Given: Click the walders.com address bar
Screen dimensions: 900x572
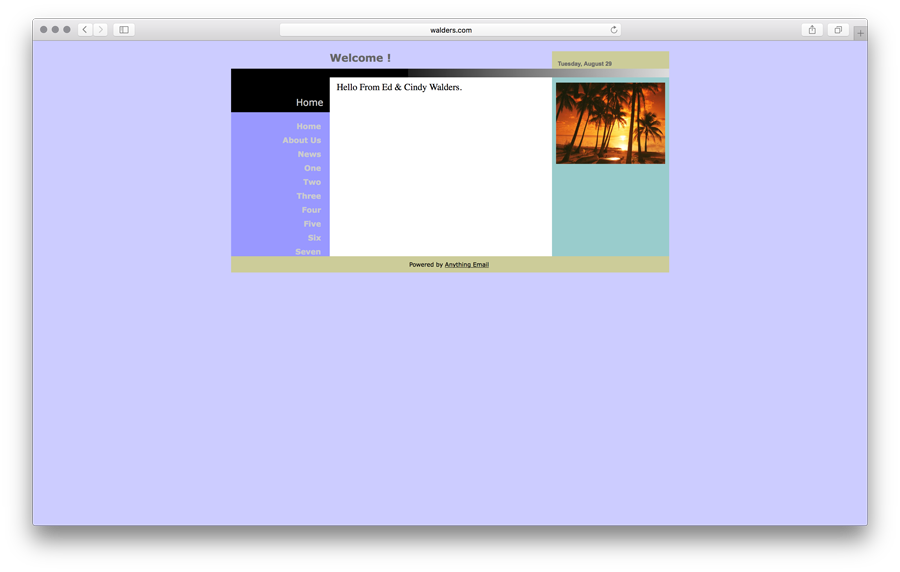Looking at the screenshot, I should tap(450, 30).
